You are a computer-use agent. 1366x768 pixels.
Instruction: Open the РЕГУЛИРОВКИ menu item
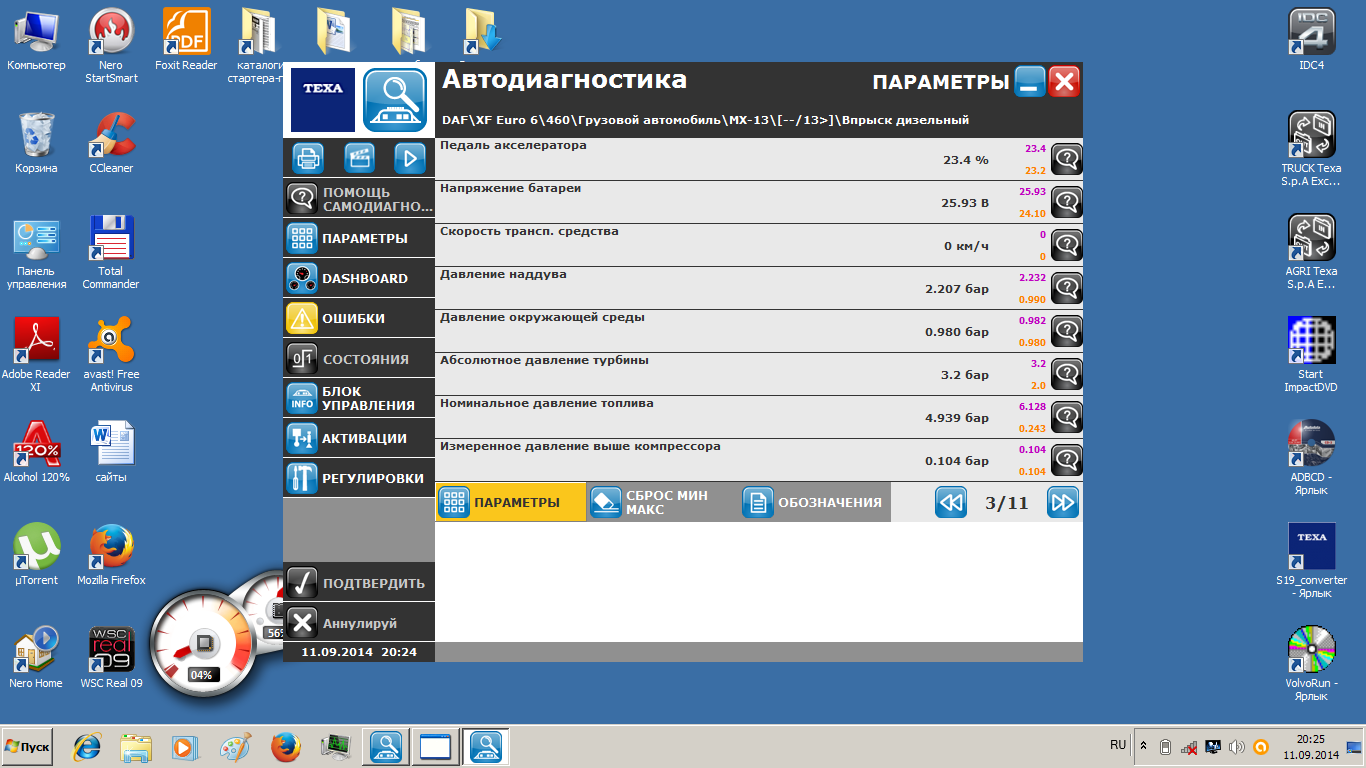359,478
